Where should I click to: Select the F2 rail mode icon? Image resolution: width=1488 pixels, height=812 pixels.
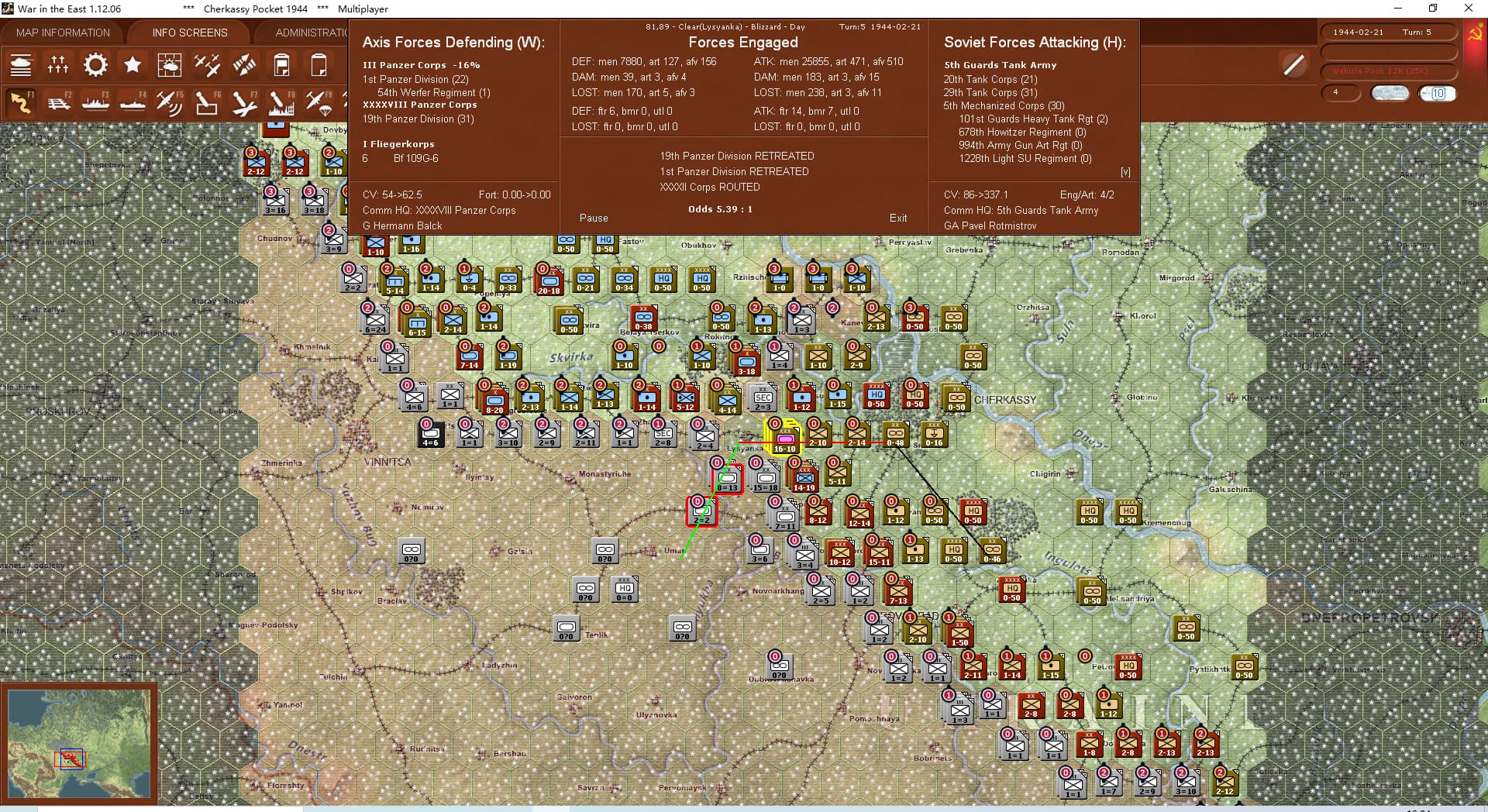coord(58,102)
